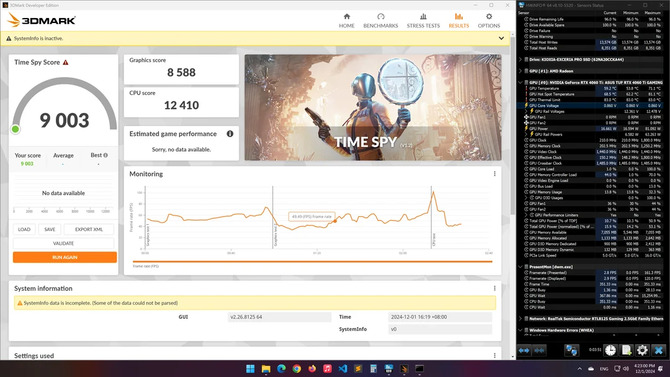
Task: Click the Time Spy banner image
Action: coord(373,107)
